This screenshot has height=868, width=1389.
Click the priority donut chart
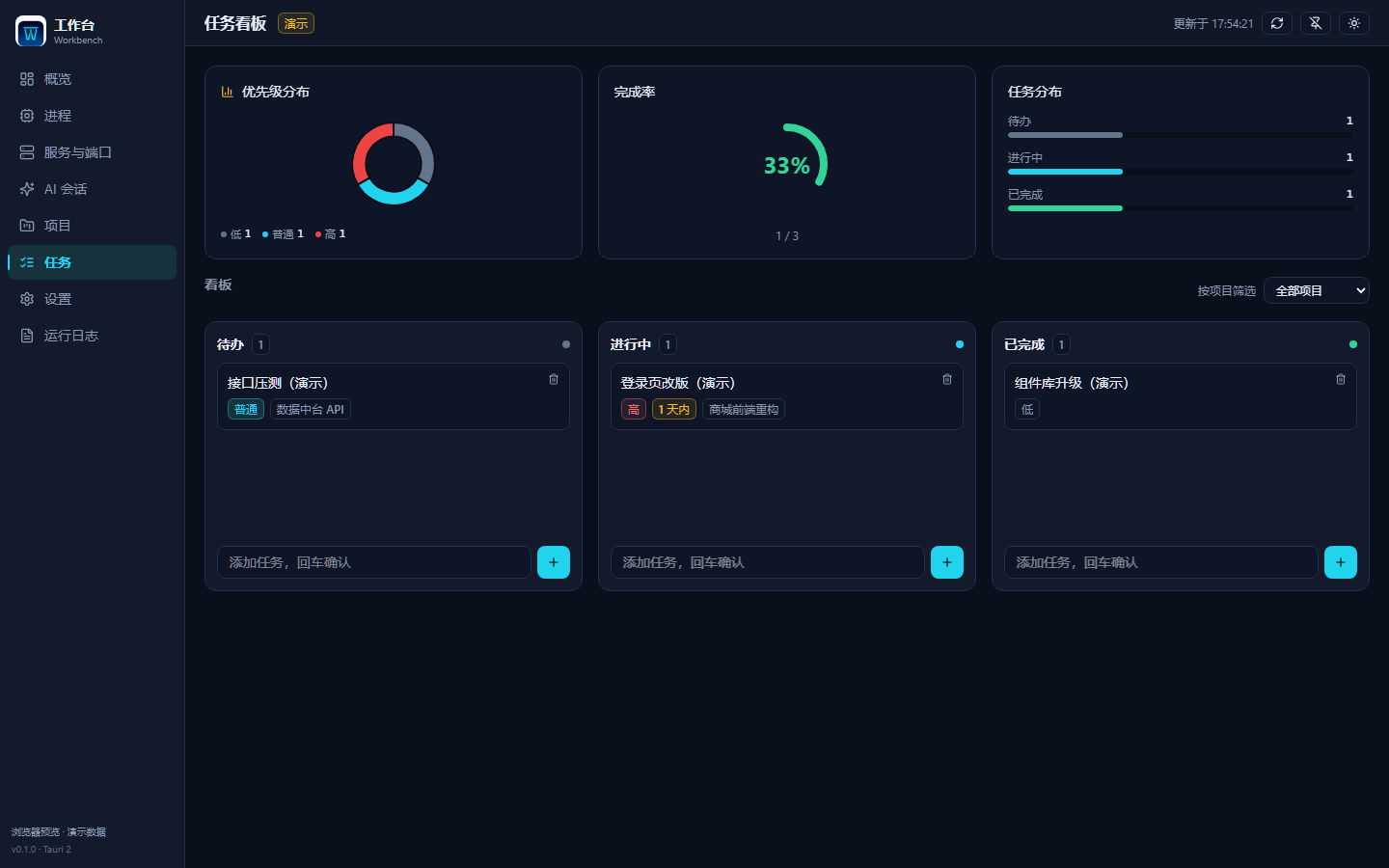click(394, 164)
